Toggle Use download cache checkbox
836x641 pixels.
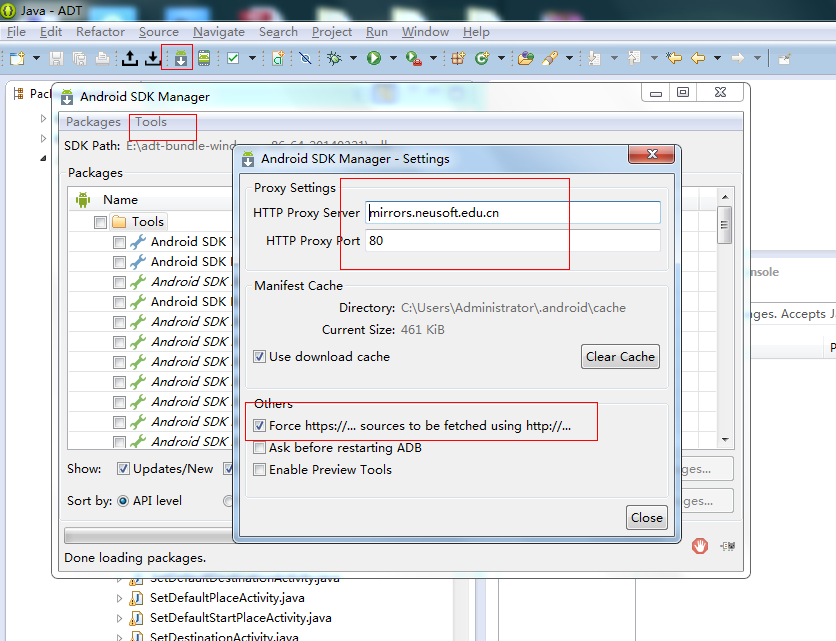[259, 357]
